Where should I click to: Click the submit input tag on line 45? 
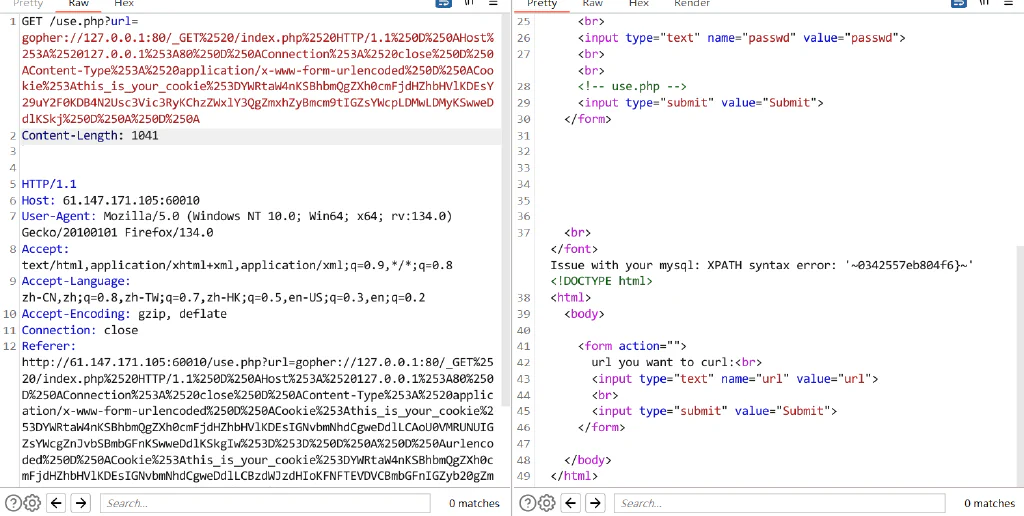click(714, 411)
